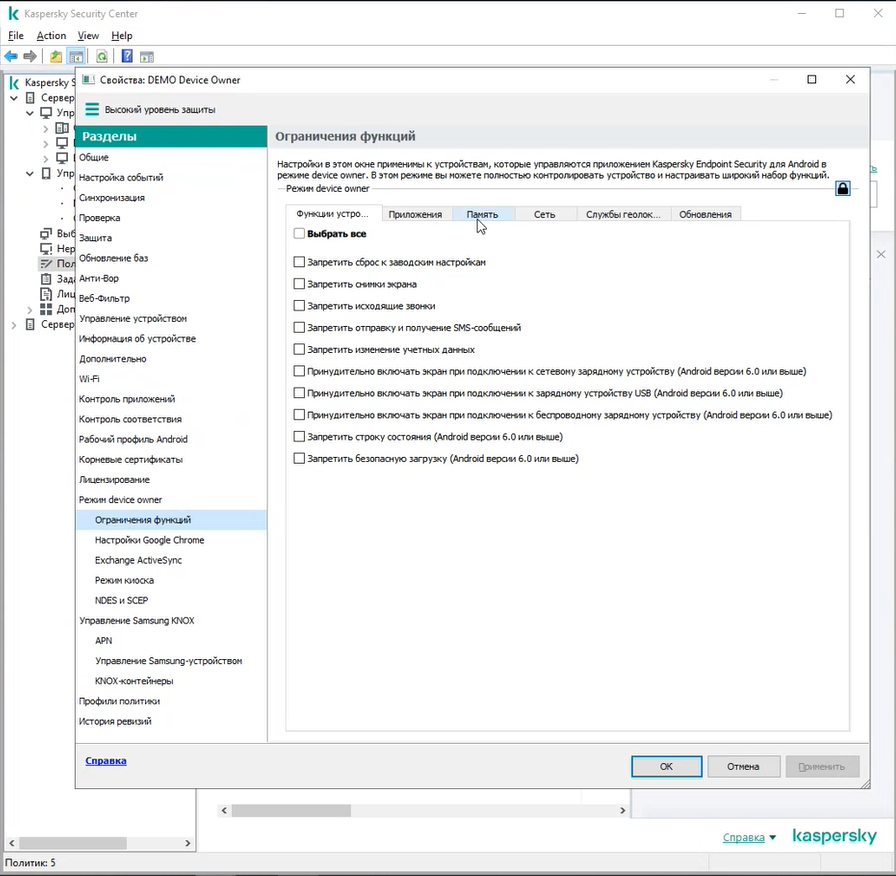This screenshot has width=896, height=876.
Task: Select 'Настройки Google Chrome' subsection
Action: click(171, 540)
